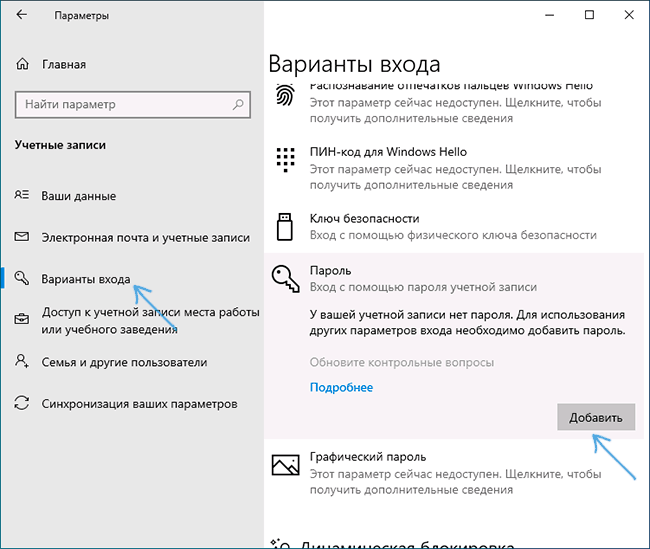
Task: Open Семья и другие пользователи section
Action: [x=124, y=363]
